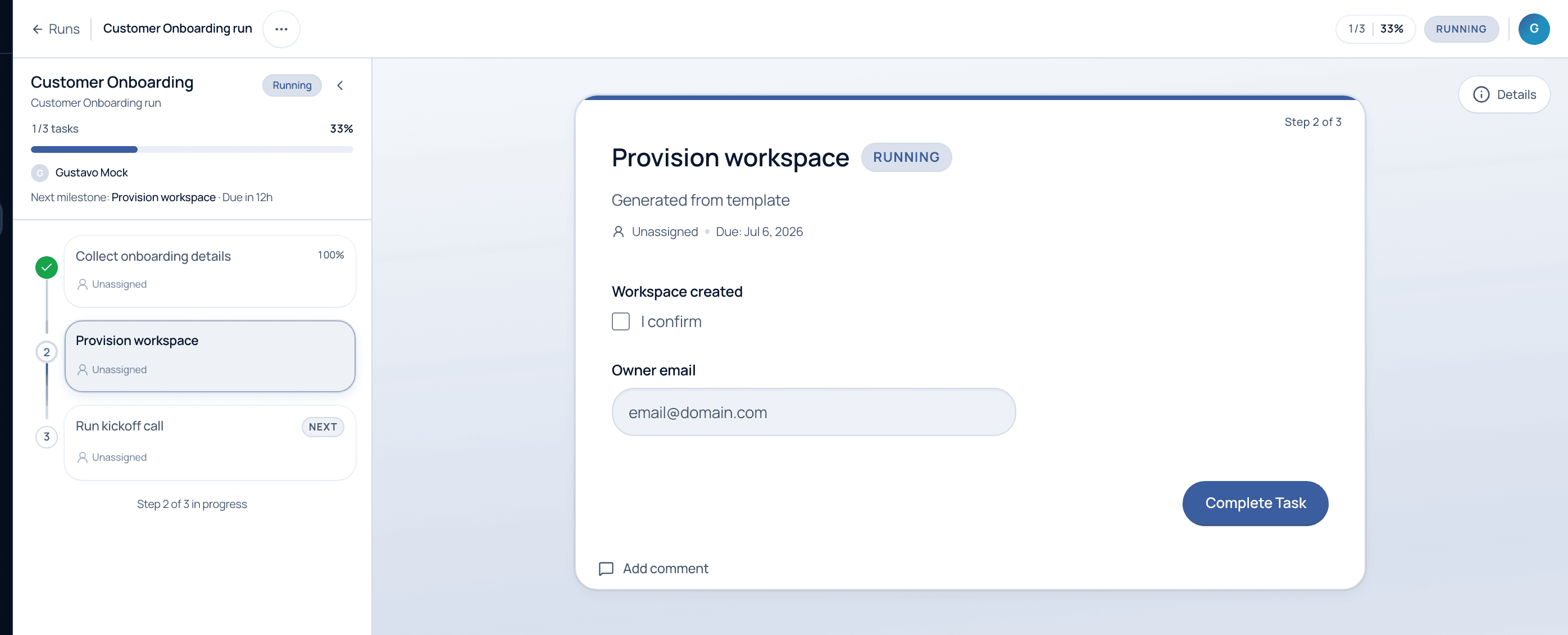This screenshot has width=1568, height=635.
Task: Collapse the sidebar with the chevron
Action: pyautogui.click(x=340, y=85)
